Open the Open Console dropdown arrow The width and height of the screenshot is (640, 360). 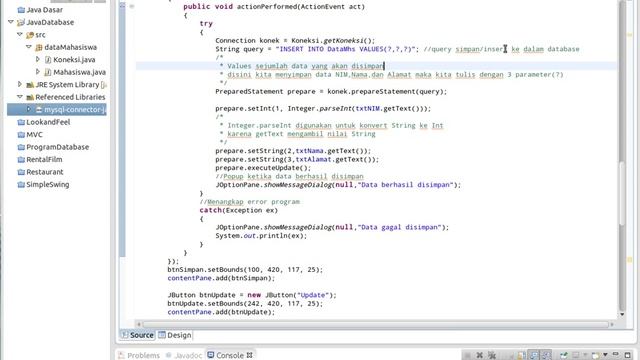pos(605,355)
